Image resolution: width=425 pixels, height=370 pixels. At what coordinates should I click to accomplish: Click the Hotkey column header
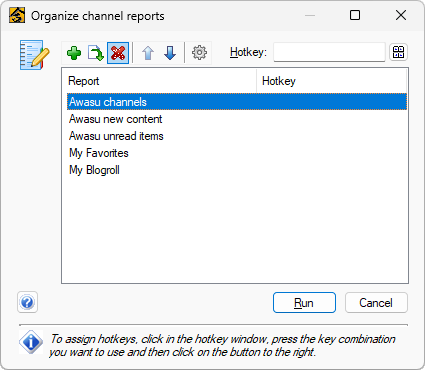332,81
